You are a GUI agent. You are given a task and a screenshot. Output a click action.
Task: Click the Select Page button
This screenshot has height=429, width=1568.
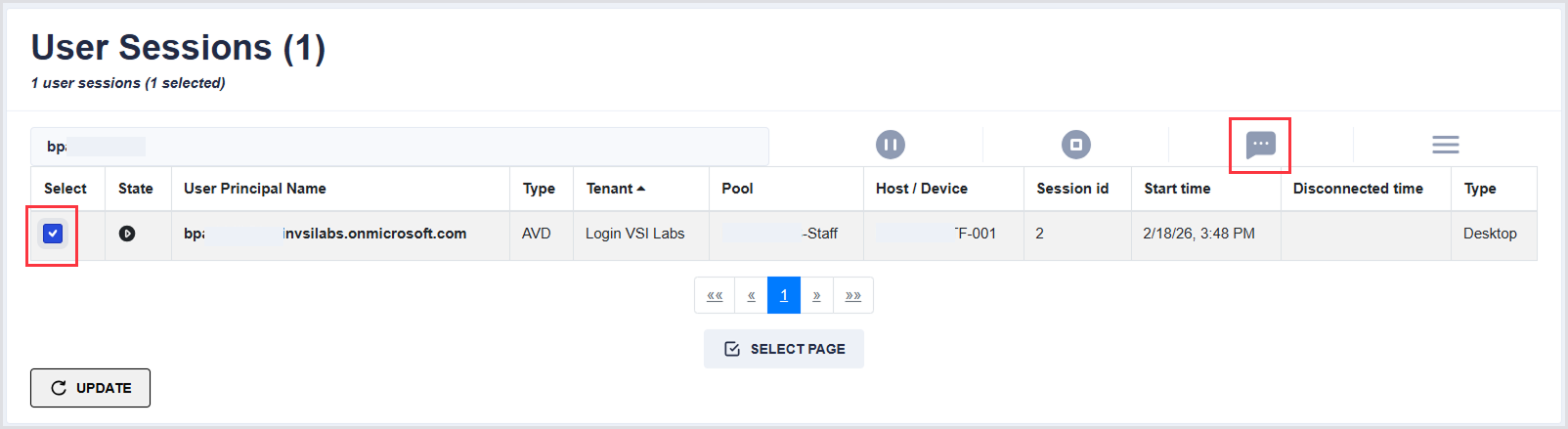coord(783,349)
